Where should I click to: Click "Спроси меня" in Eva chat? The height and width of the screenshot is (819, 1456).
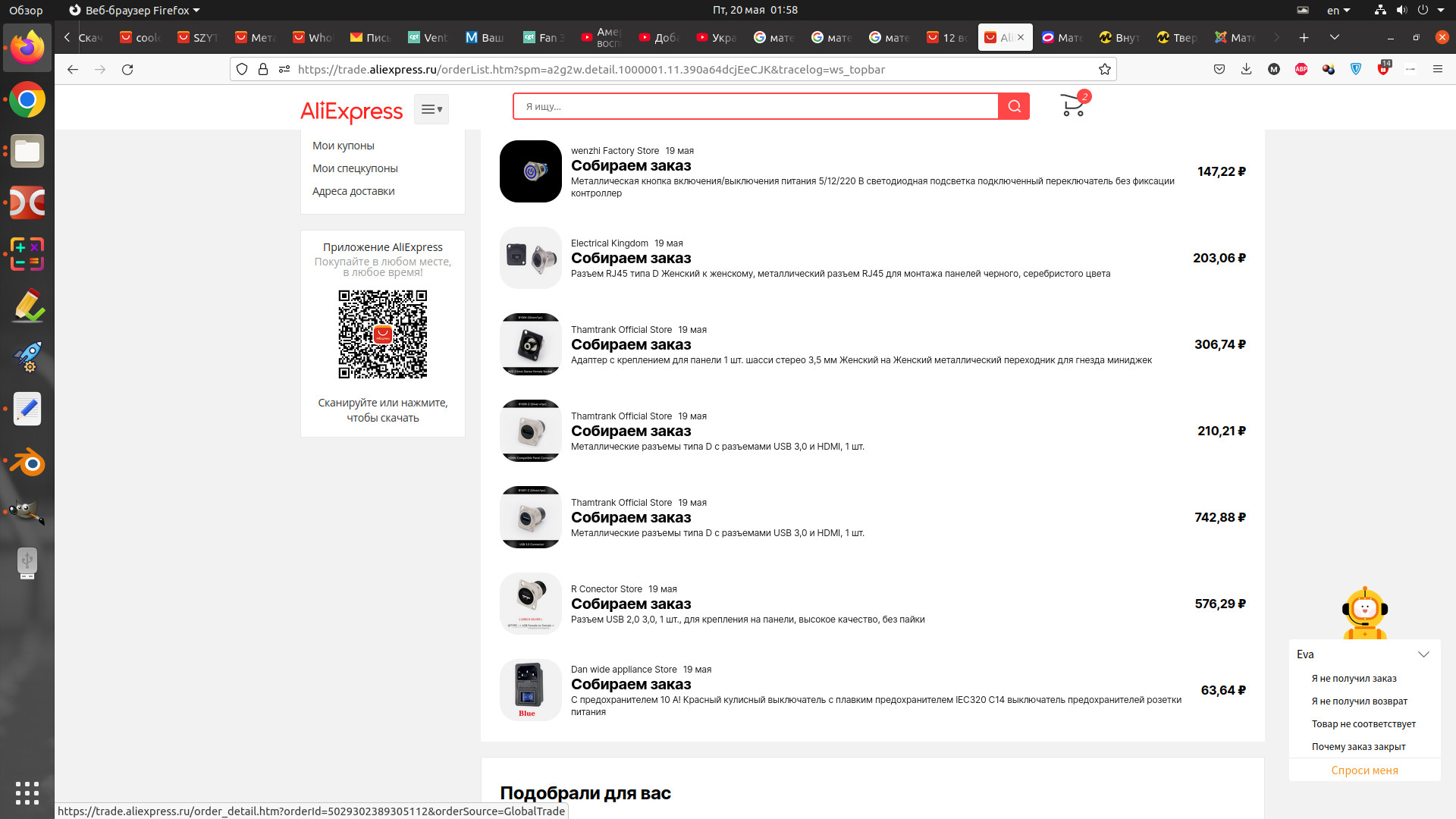[1365, 770]
